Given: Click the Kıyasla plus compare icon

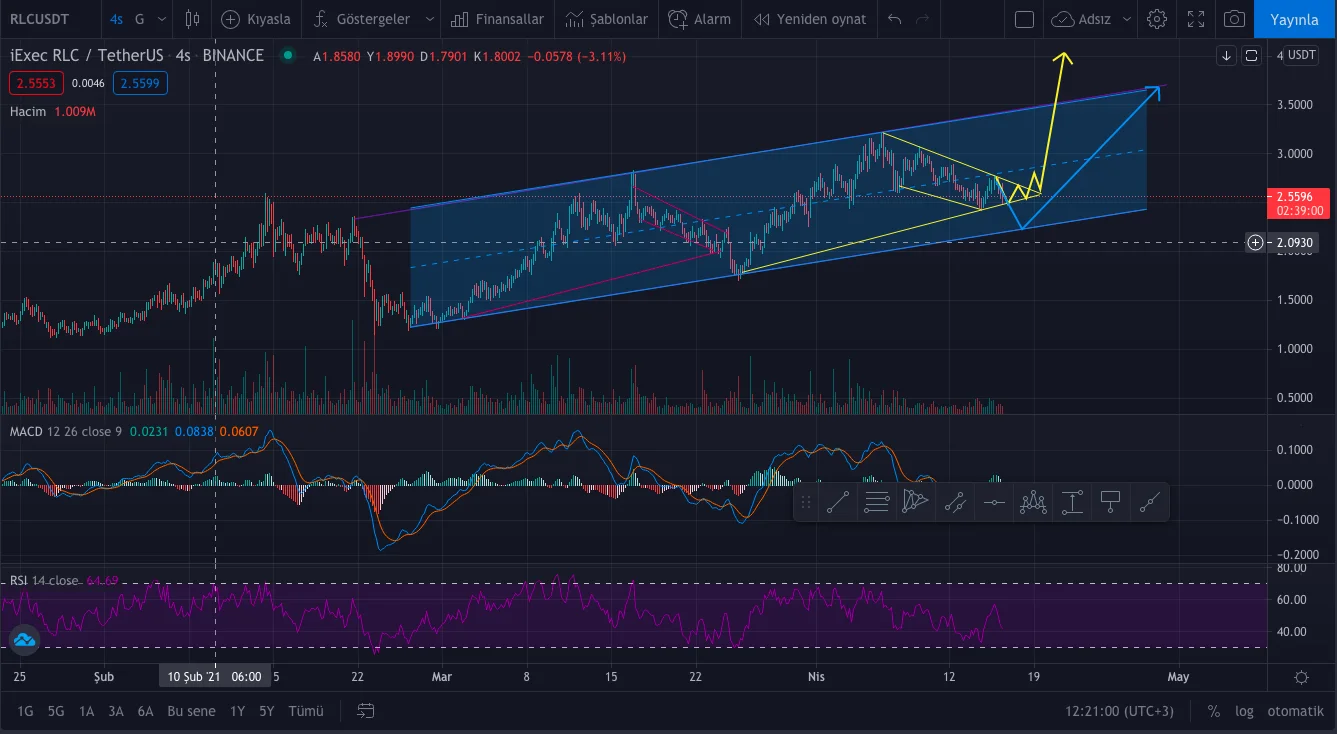Looking at the screenshot, I should 231,19.
